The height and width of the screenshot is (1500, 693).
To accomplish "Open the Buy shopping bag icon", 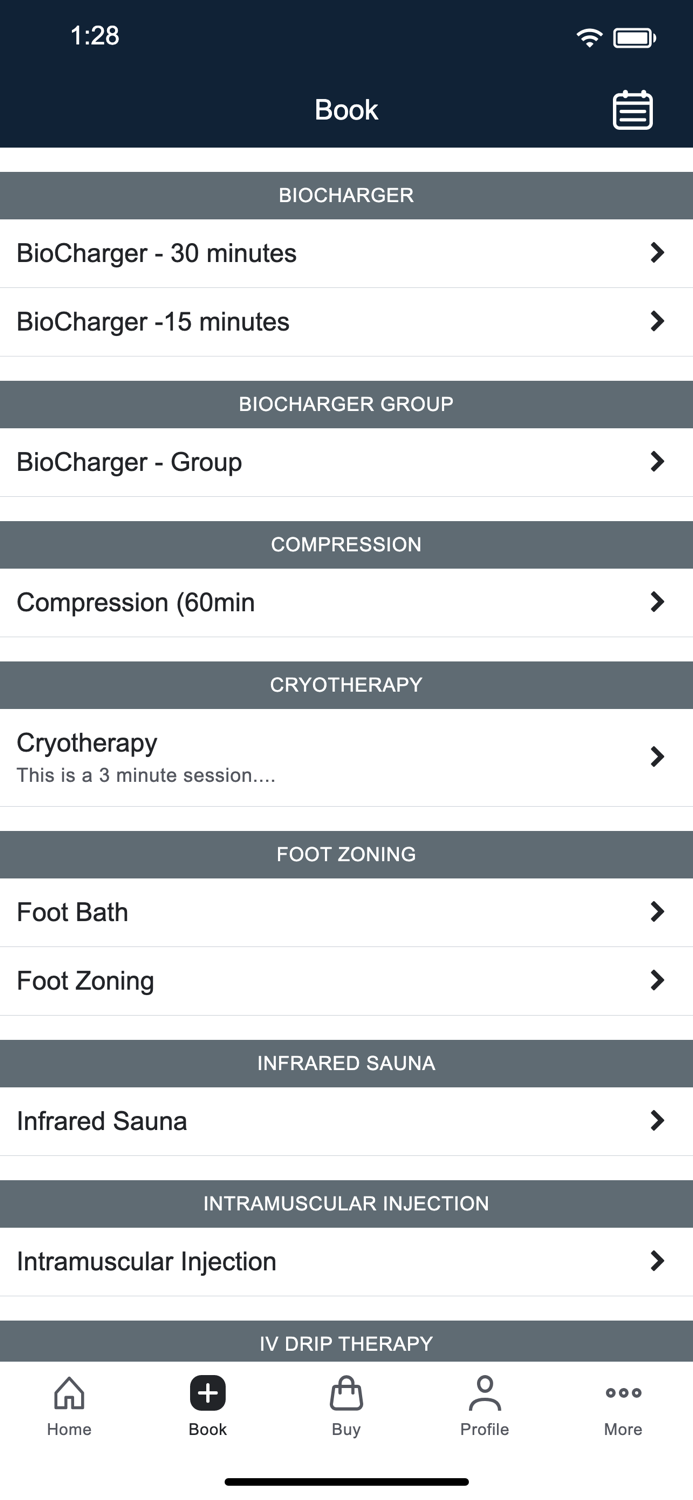I will (x=346, y=1393).
